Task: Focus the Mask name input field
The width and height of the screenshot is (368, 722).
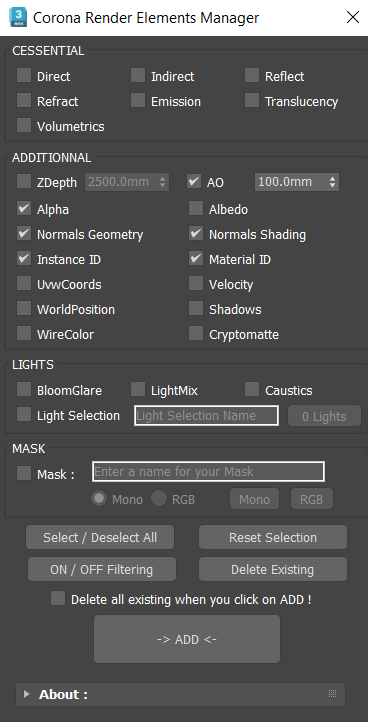Action: pos(208,472)
